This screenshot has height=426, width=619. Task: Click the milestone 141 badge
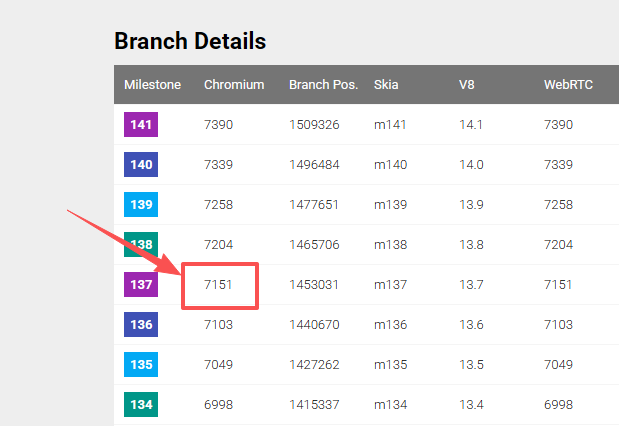[141, 124]
